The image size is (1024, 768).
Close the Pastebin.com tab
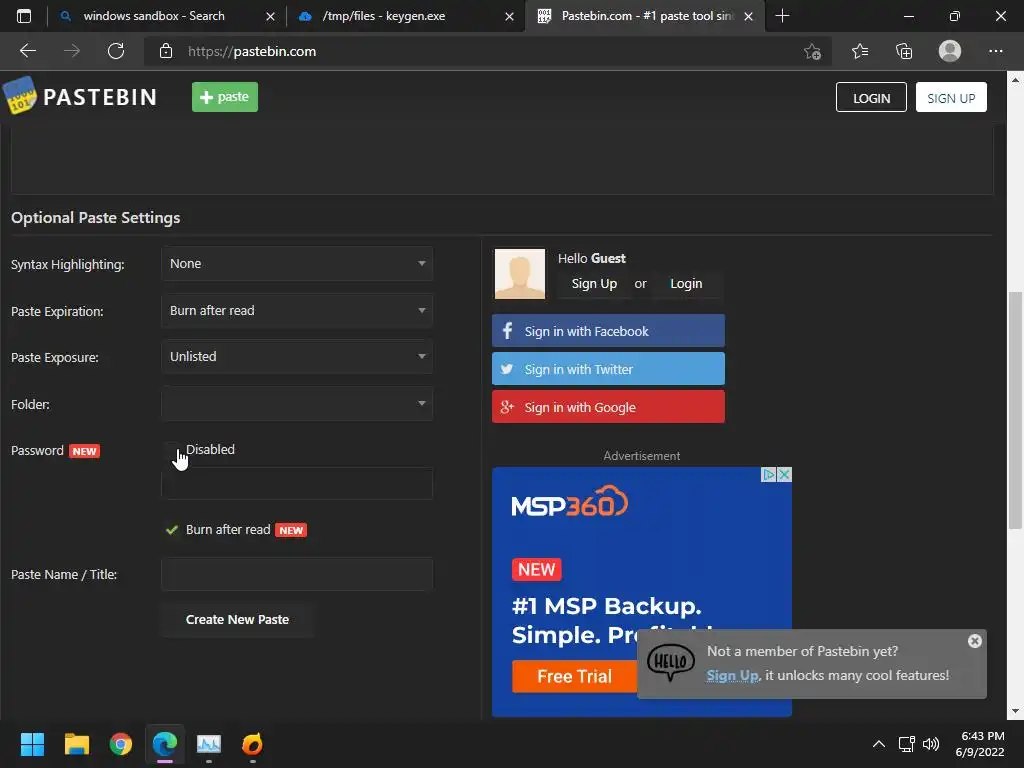coord(748,16)
